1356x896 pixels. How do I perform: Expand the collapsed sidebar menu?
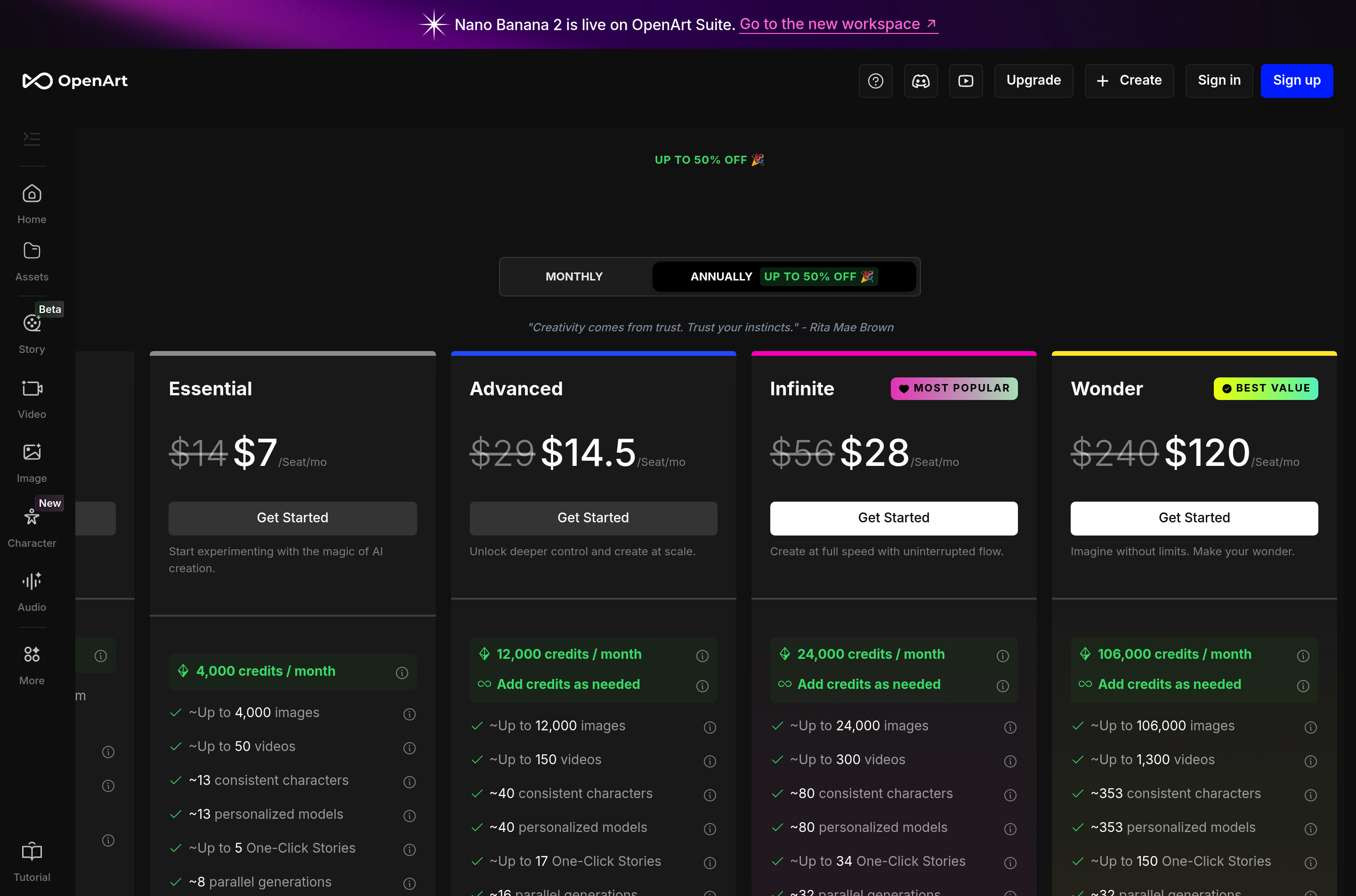tap(32, 139)
